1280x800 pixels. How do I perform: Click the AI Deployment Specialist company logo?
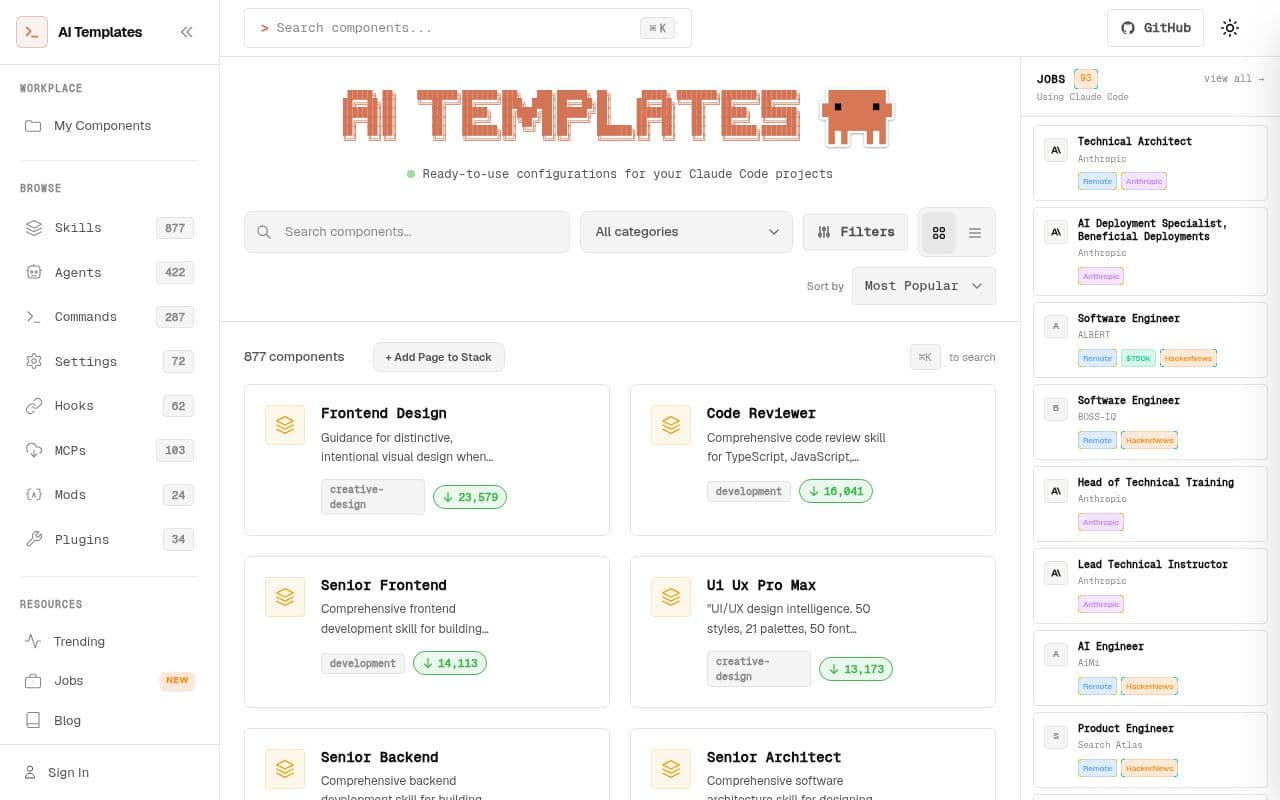point(1055,232)
